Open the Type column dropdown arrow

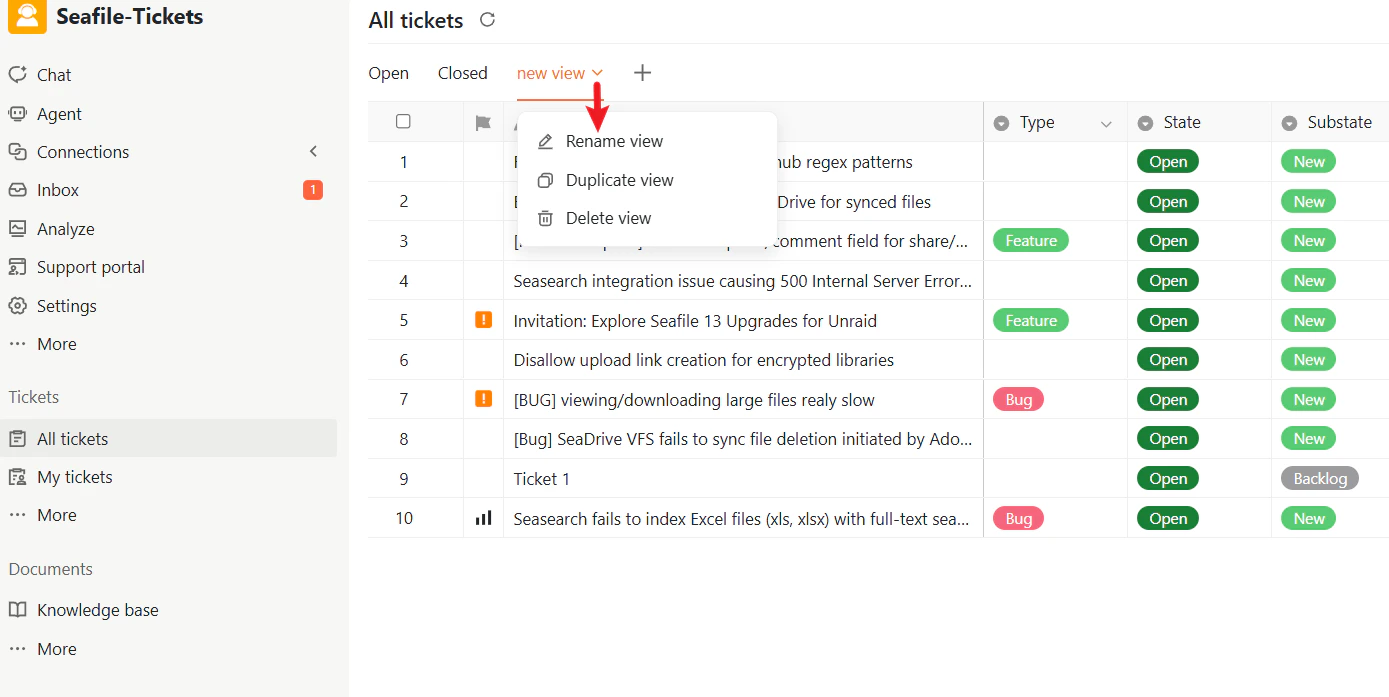(1106, 124)
